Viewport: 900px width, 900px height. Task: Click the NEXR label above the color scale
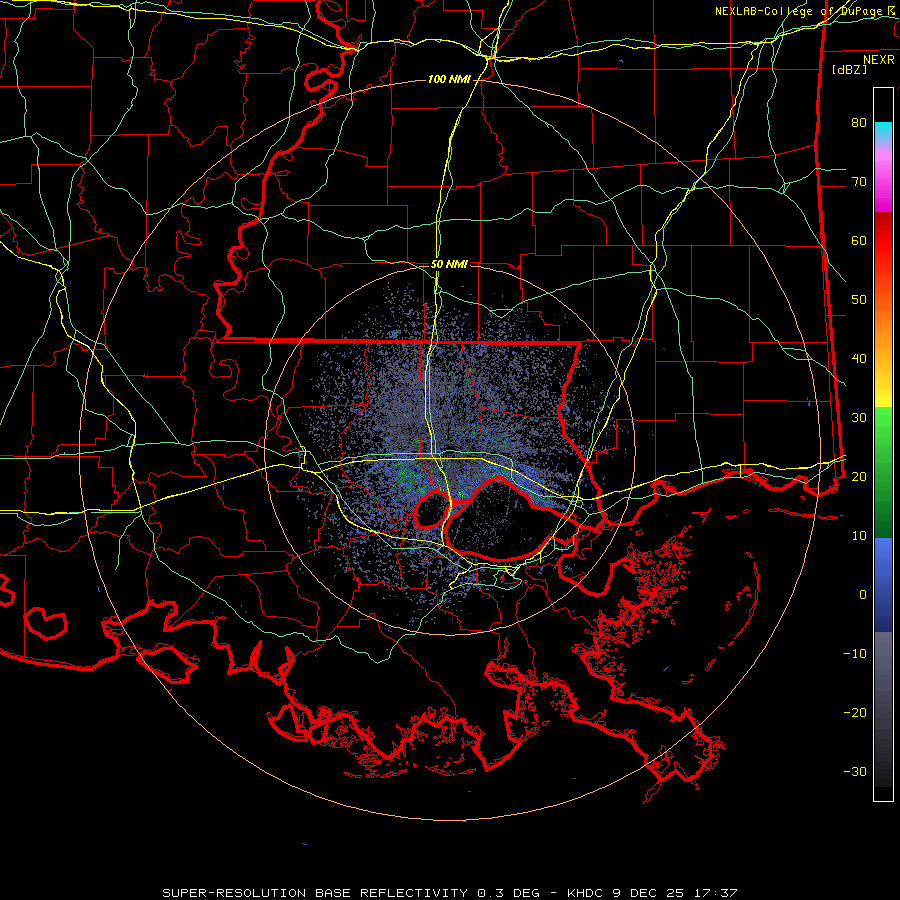click(878, 60)
